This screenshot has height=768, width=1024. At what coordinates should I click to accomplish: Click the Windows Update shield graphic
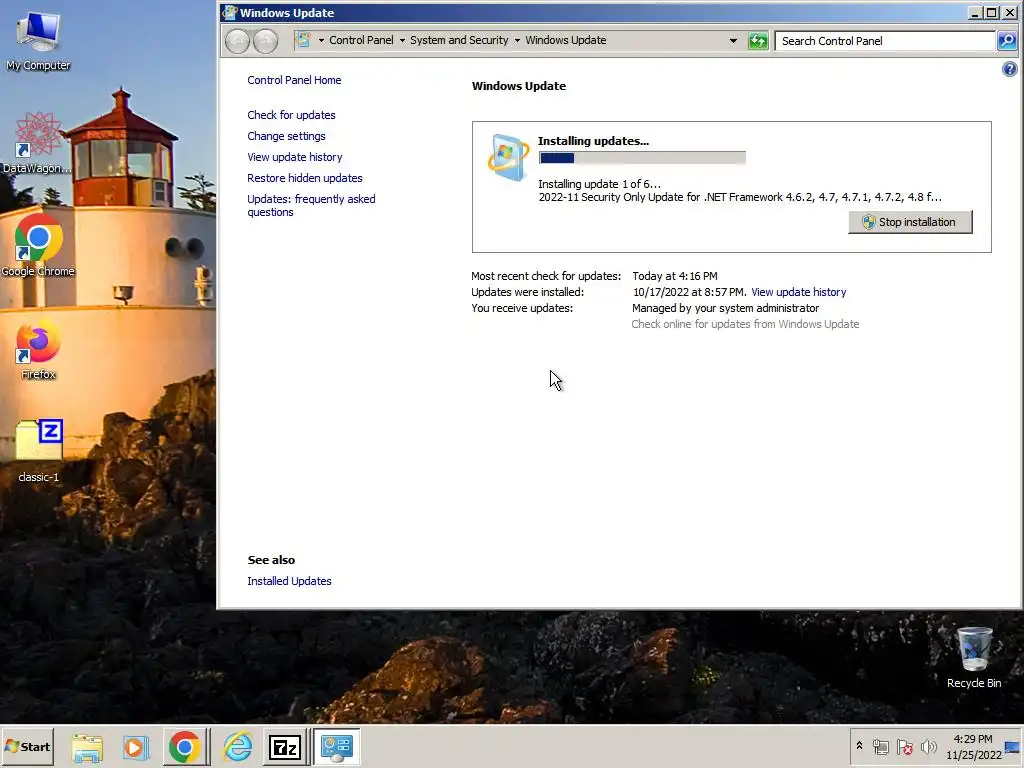[x=508, y=157]
